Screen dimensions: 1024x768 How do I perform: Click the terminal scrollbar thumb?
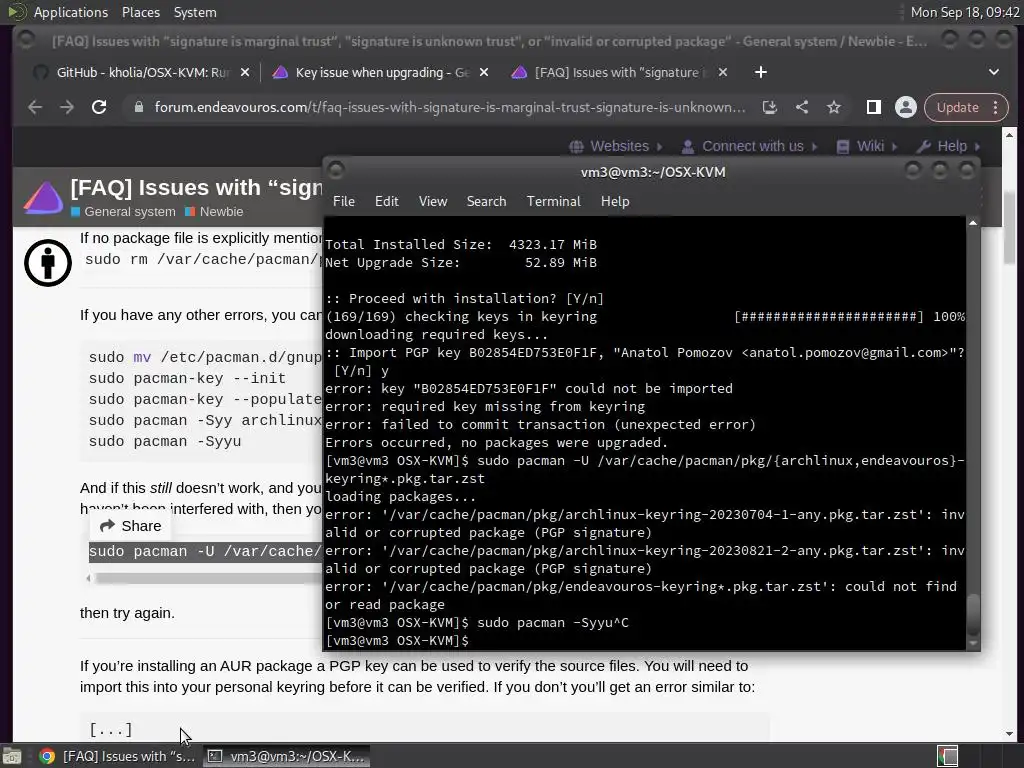[x=973, y=614]
